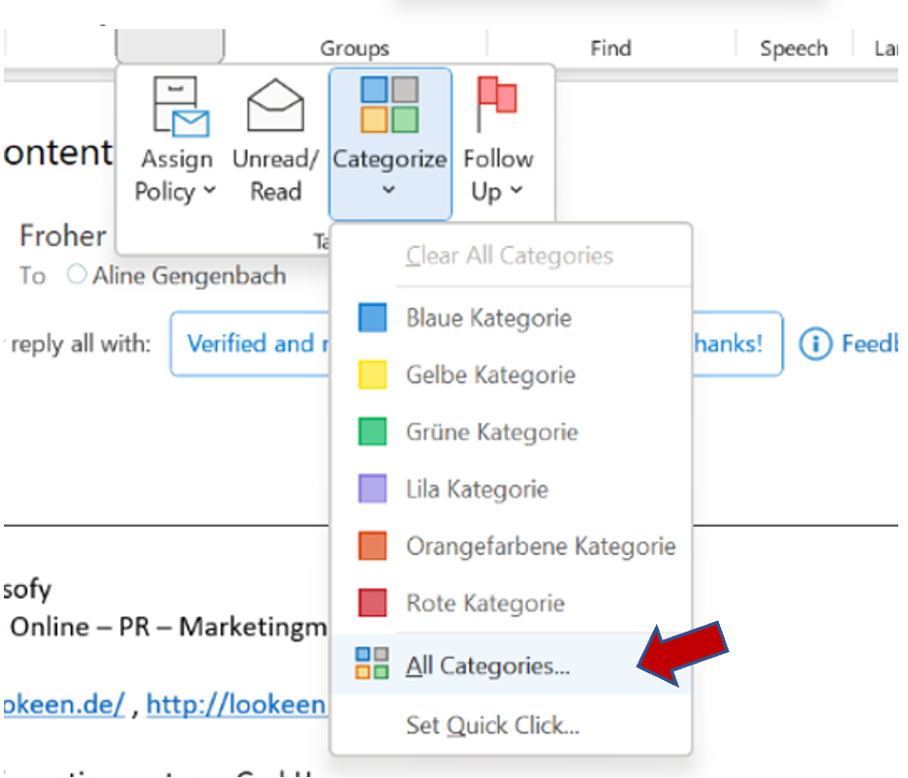Image resolution: width=908 pixels, height=778 pixels.
Task: Select Blaue Kategorie blue swatch
Action: [x=372, y=318]
